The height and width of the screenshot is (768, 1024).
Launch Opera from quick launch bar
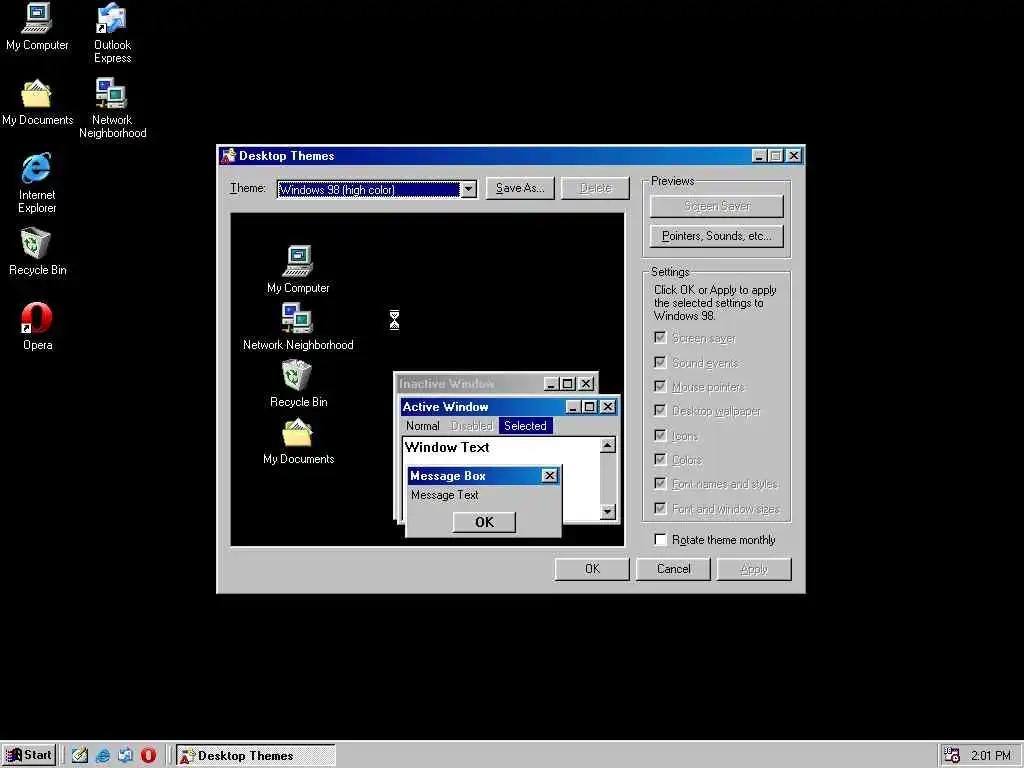click(x=148, y=756)
